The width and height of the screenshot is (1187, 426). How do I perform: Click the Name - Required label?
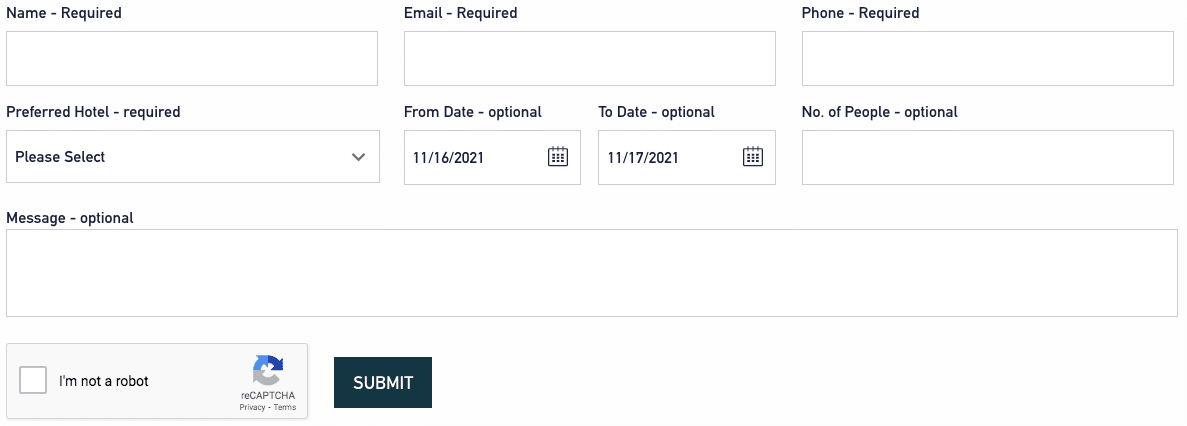pyautogui.click(x=64, y=13)
